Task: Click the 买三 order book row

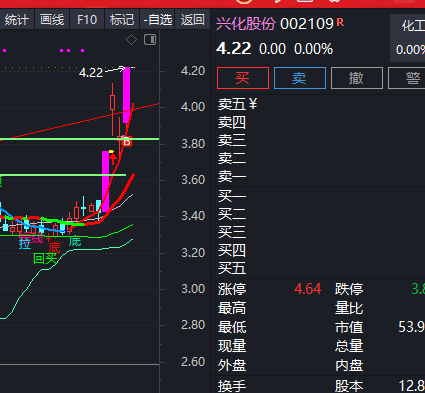Action: [318, 232]
